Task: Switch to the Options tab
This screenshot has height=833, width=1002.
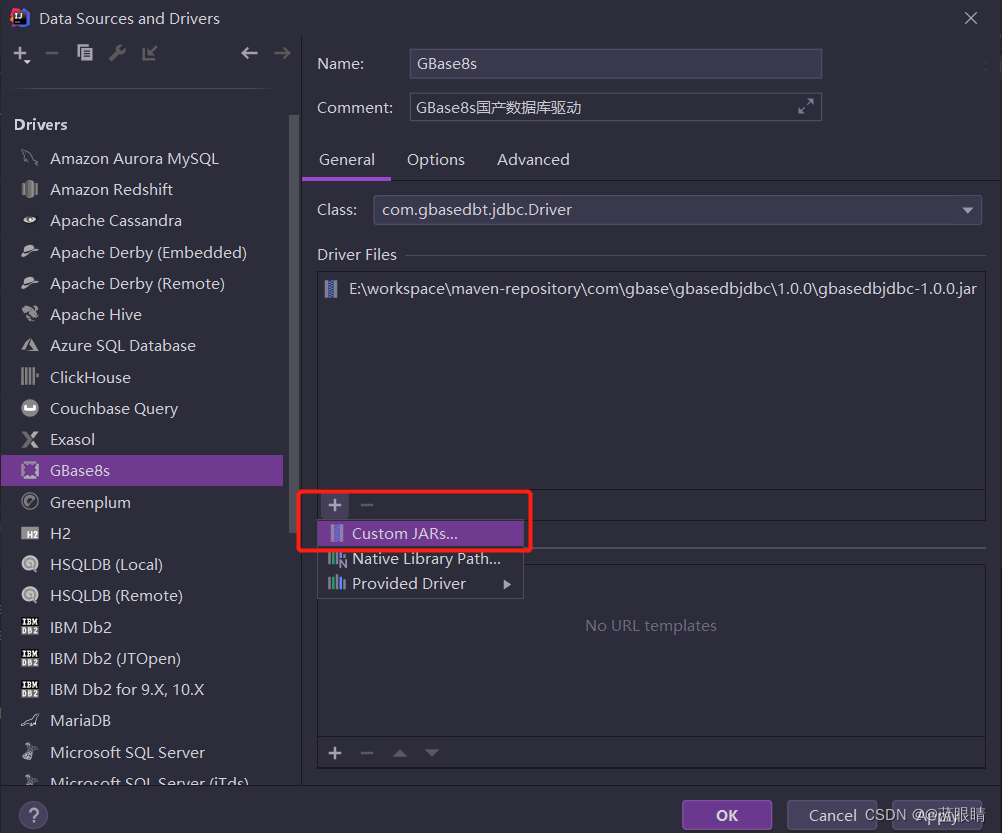Action: [x=436, y=160]
